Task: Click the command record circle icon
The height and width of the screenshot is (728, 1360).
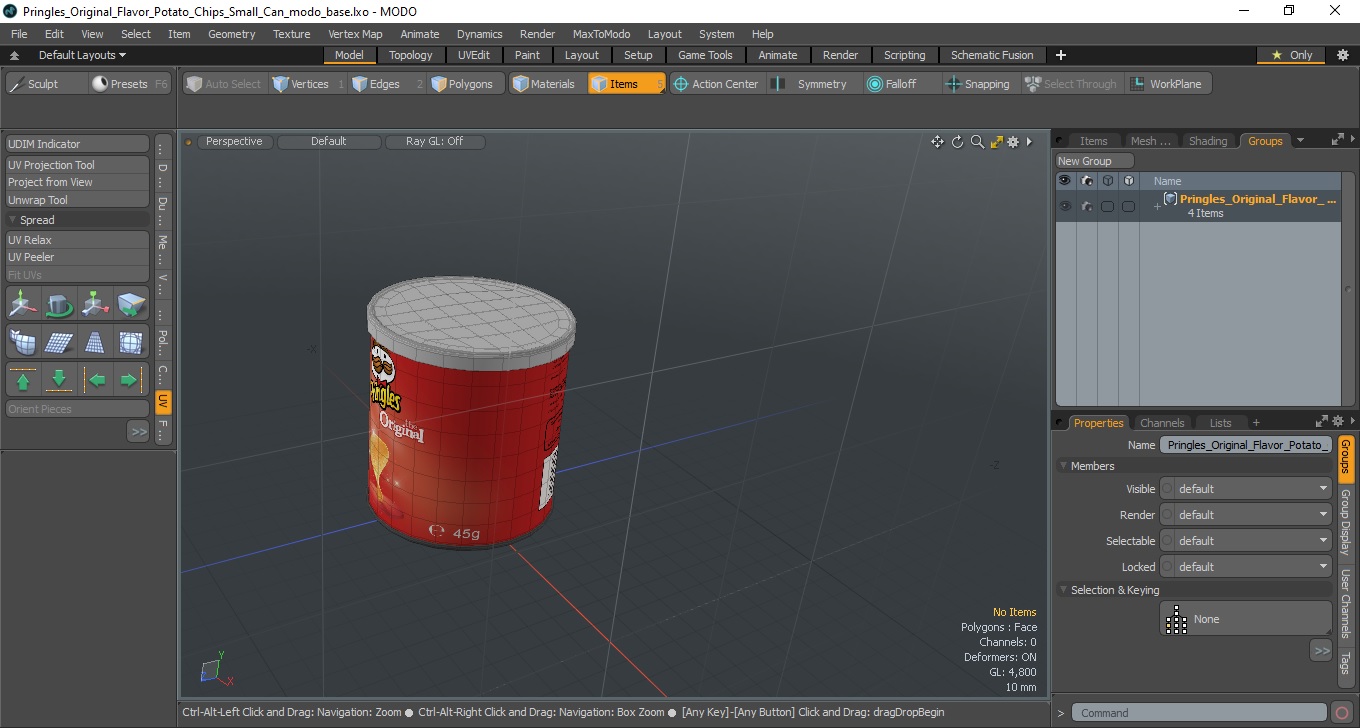Action: pyautogui.click(x=1343, y=713)
